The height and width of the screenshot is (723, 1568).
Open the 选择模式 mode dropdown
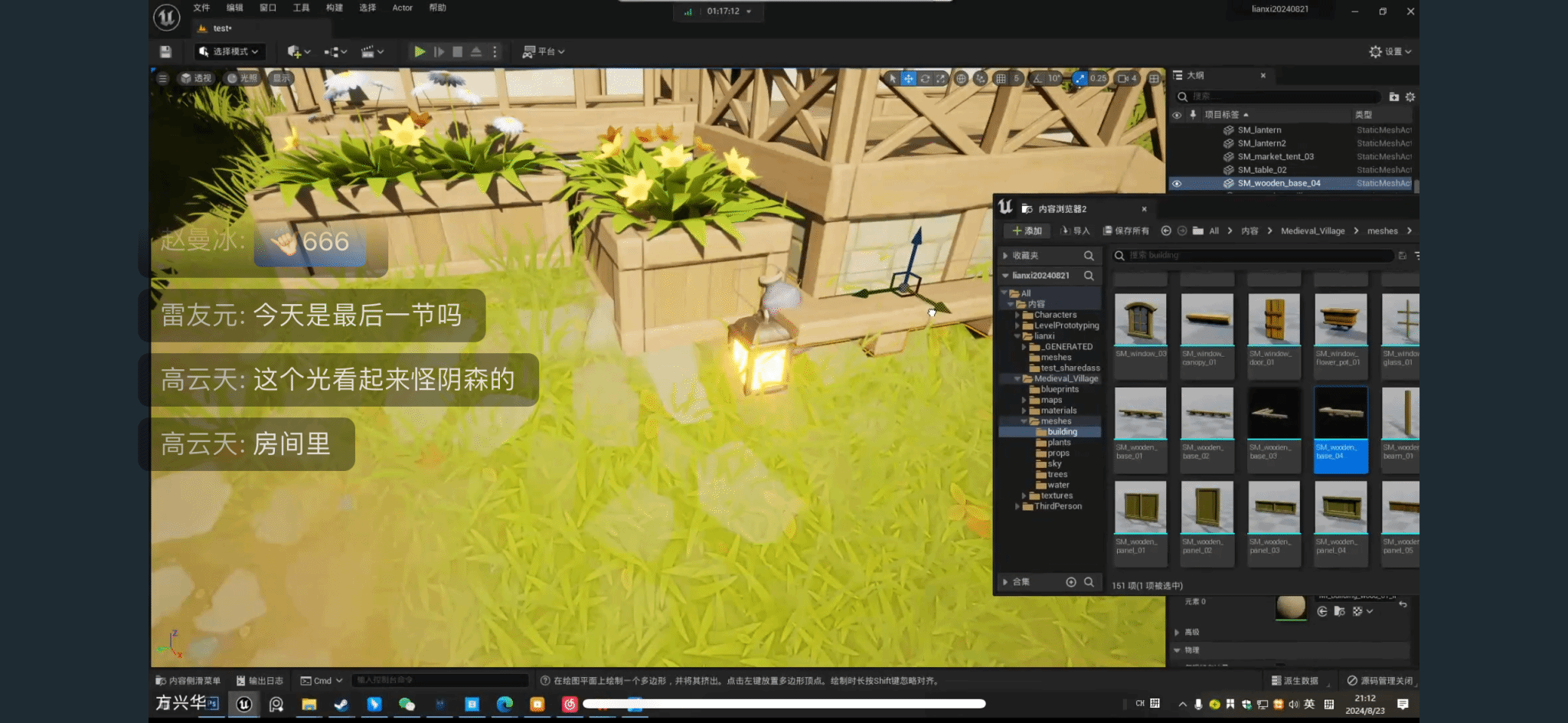[x=230, y=51]
